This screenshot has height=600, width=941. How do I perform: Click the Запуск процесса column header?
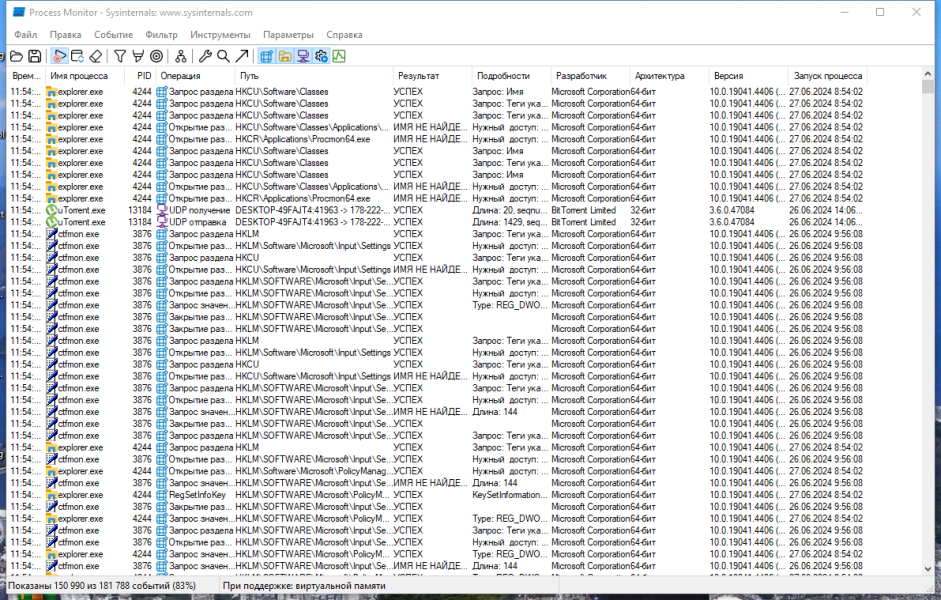point(828,76)
